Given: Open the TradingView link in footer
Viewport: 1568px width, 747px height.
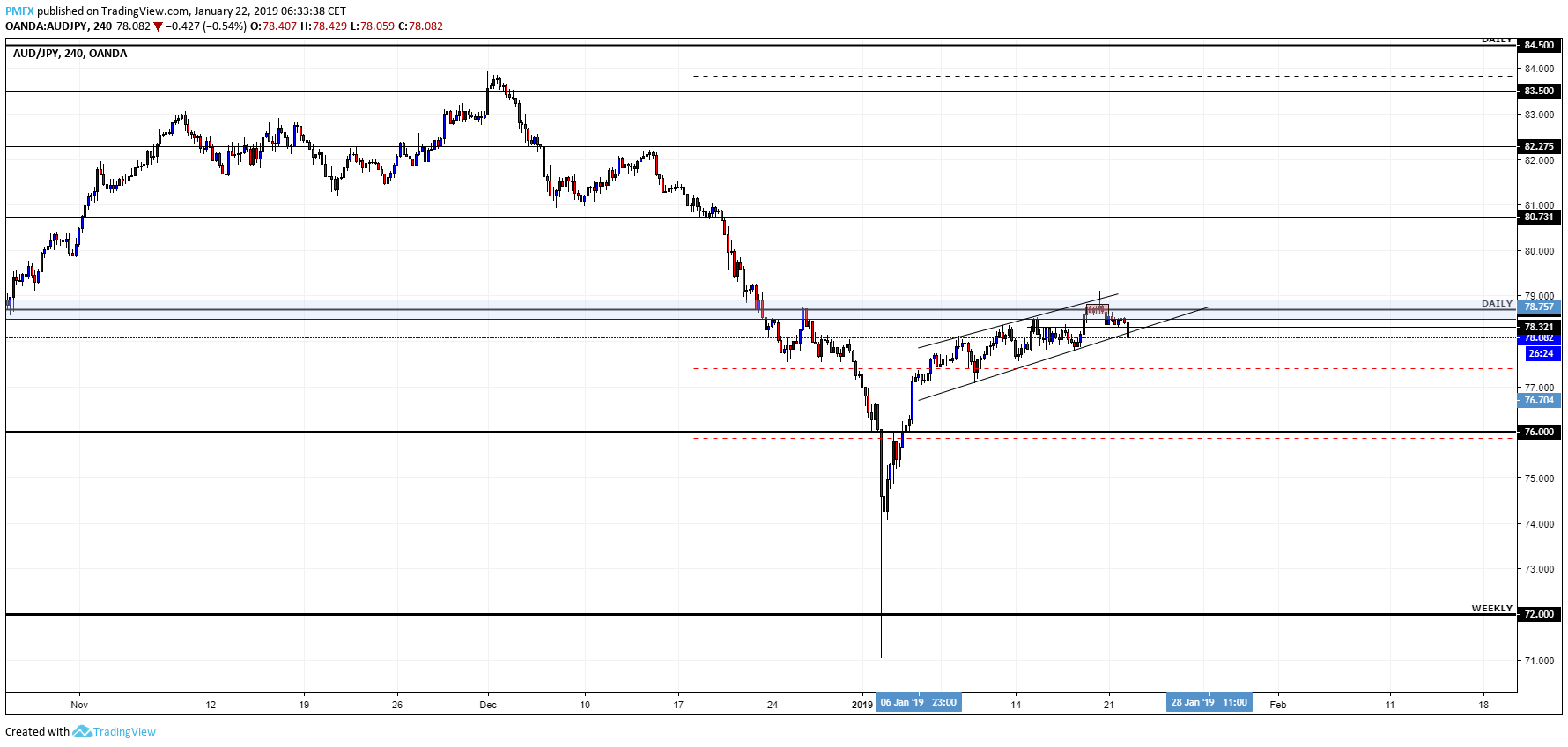Looking at the screenshot, I should (x=124, y=731).
